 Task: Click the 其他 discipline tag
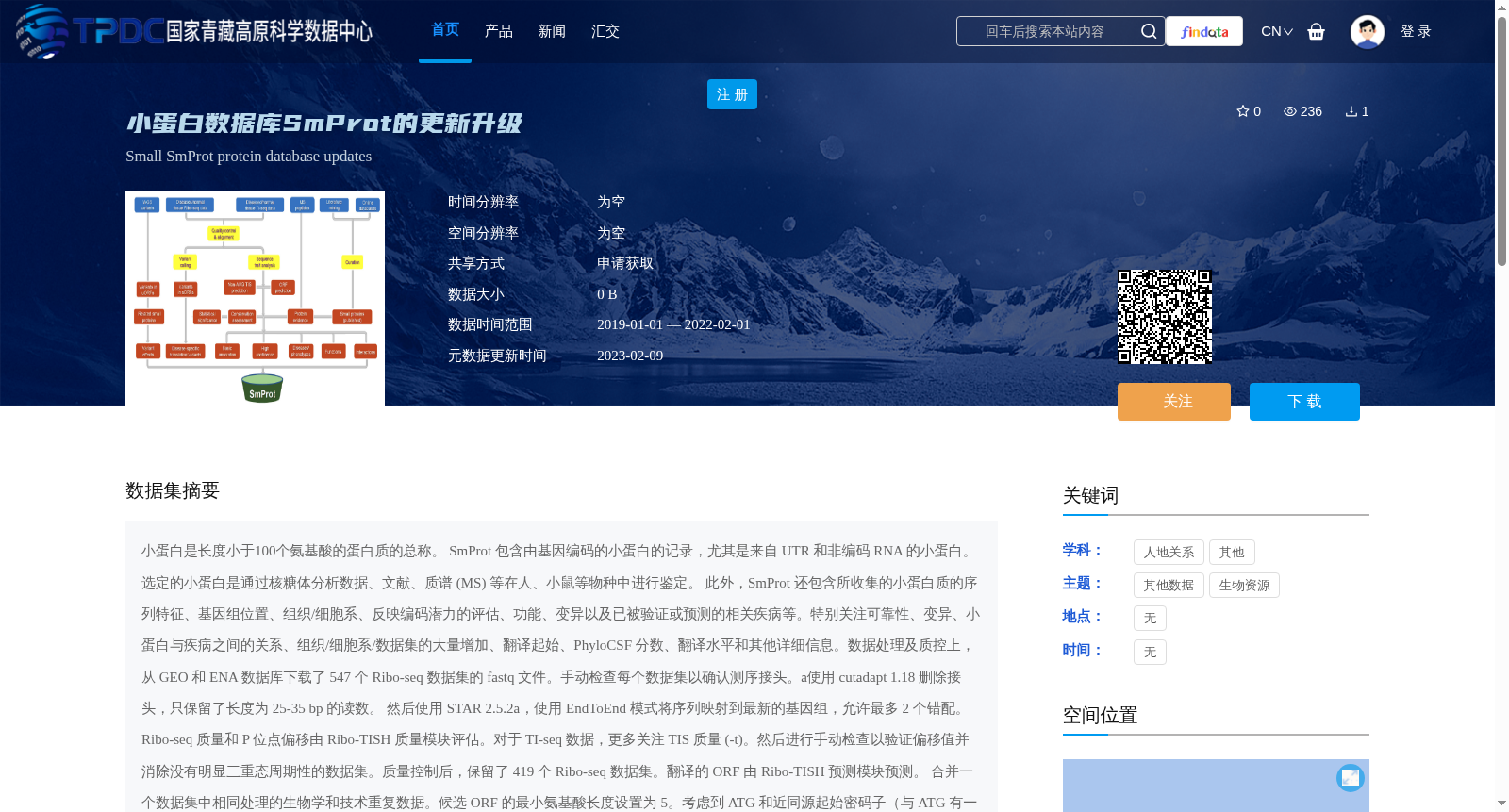coord(1232,552)
